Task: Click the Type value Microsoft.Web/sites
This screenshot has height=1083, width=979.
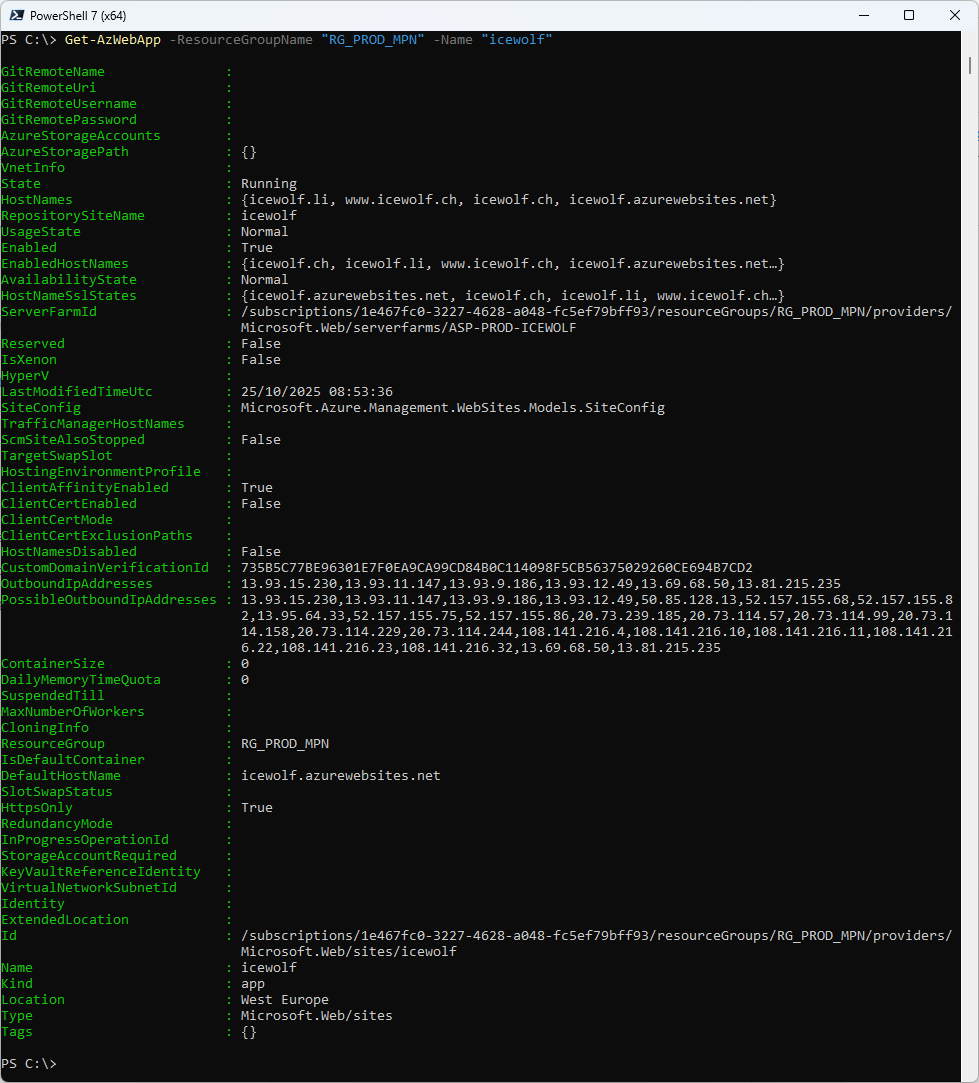Action: tap(316, 1016)
